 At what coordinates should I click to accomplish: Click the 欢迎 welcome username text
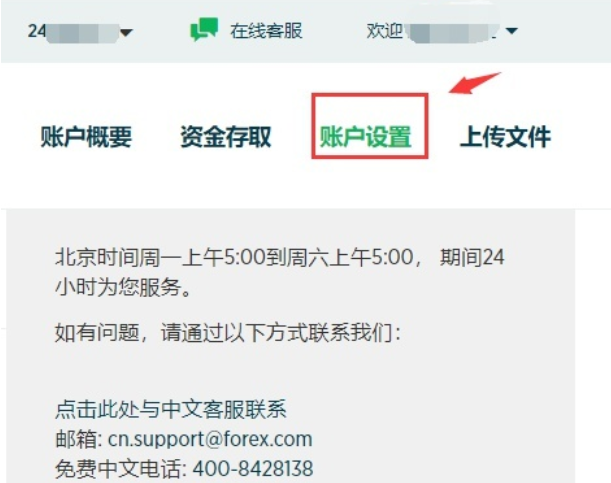(x=431, y=31)
